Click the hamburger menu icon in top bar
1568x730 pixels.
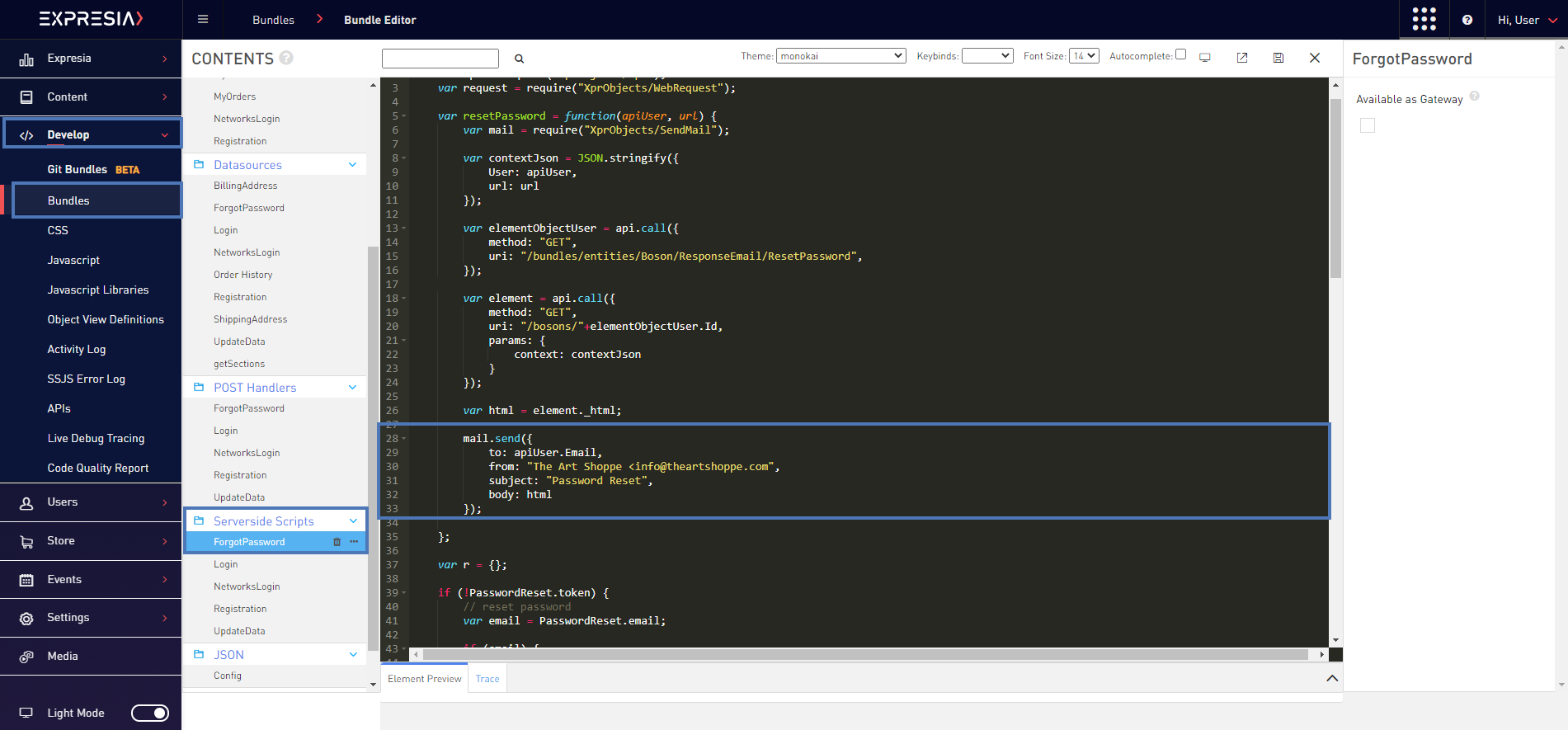coord(203,20)
